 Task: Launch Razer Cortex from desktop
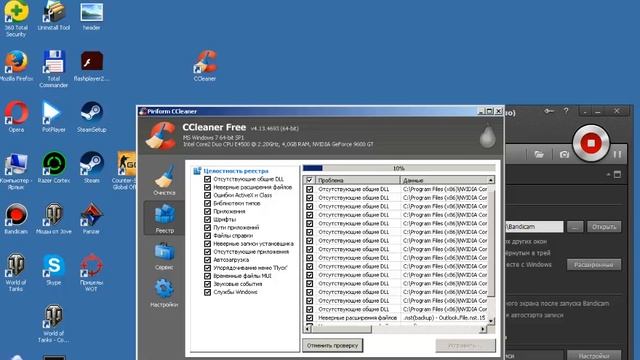click(x=53, y=168)
